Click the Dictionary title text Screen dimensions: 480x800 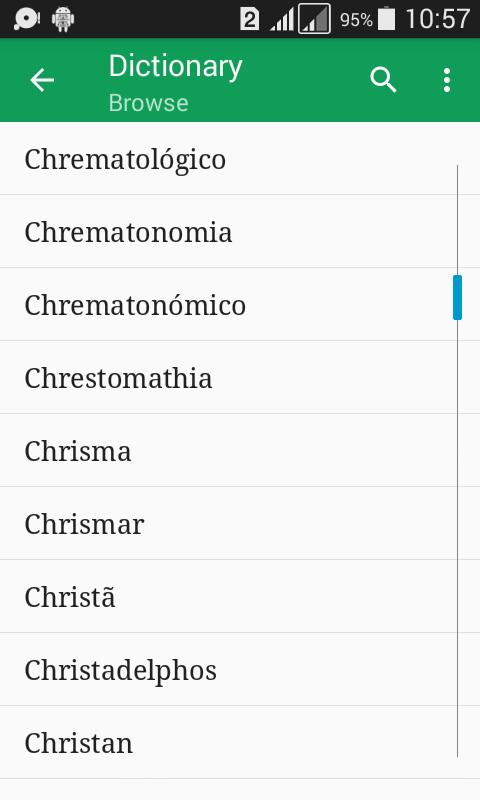point(175,66)
